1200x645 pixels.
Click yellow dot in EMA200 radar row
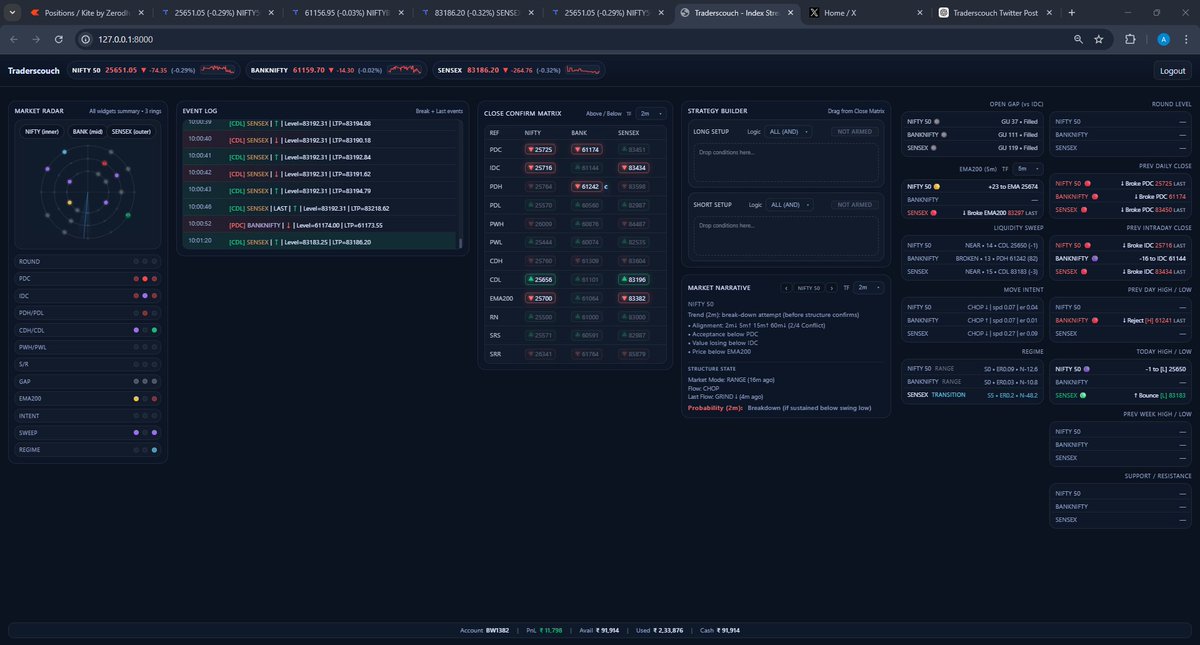click(136, 398)
